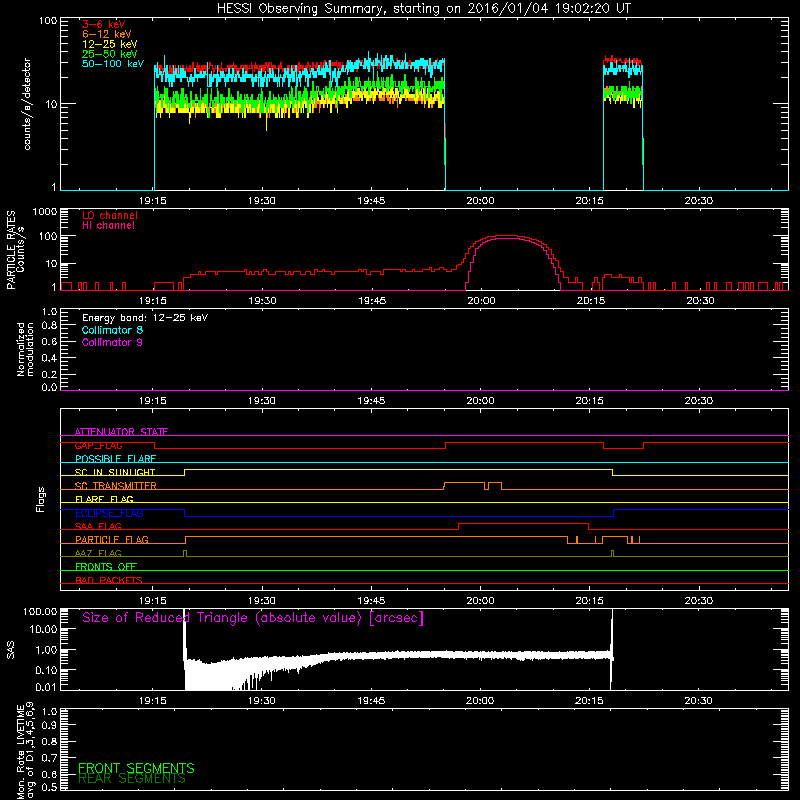Select the 6-12 keV legend label
The width and height of the screenshot is (800, 800).
click(107, 34)
